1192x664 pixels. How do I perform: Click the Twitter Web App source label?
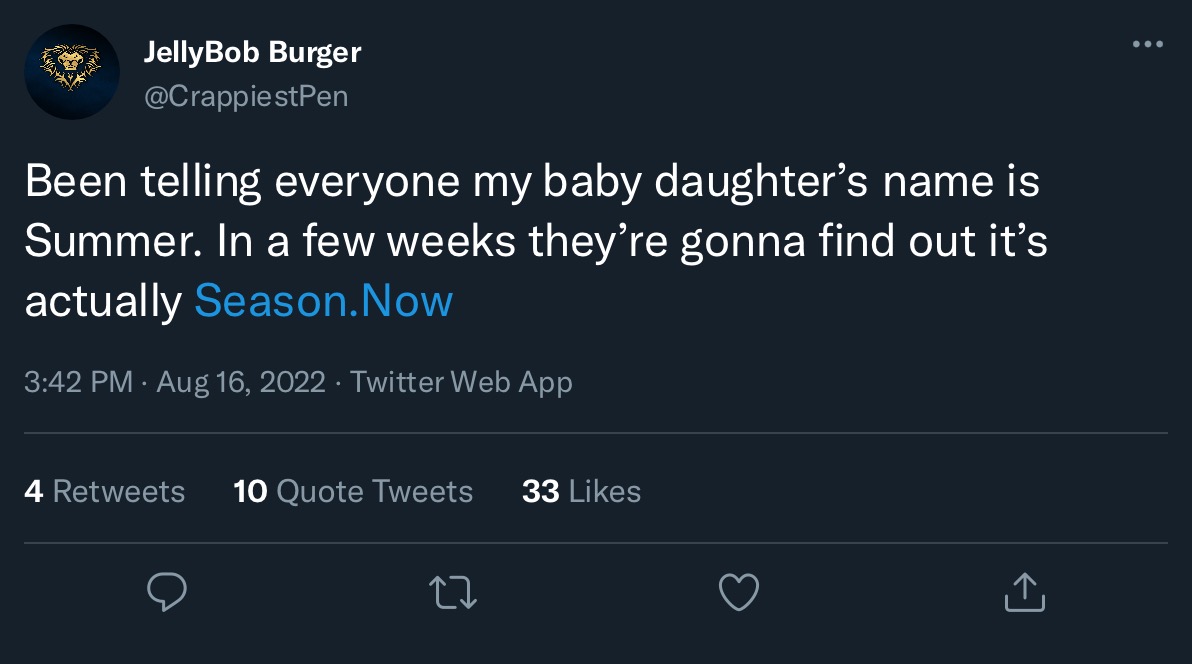pos(461,382)
